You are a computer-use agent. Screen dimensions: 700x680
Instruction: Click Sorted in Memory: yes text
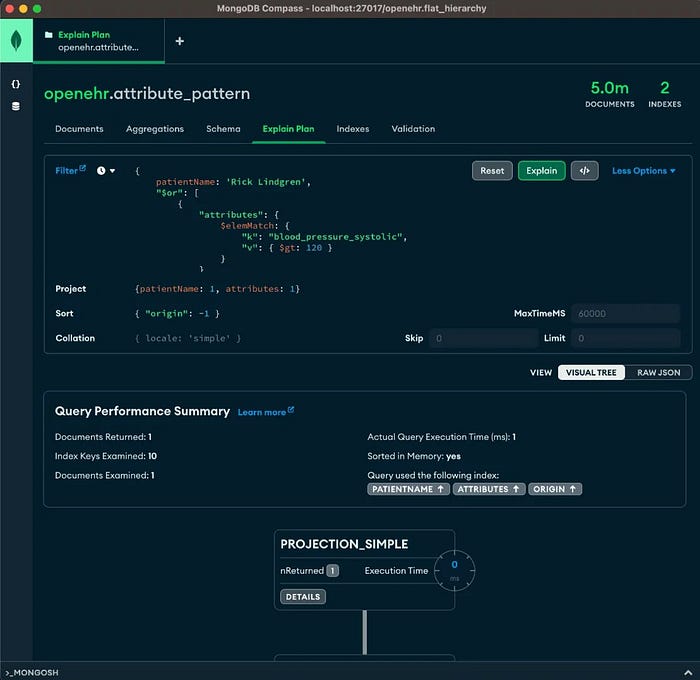(x=414, y=456)
